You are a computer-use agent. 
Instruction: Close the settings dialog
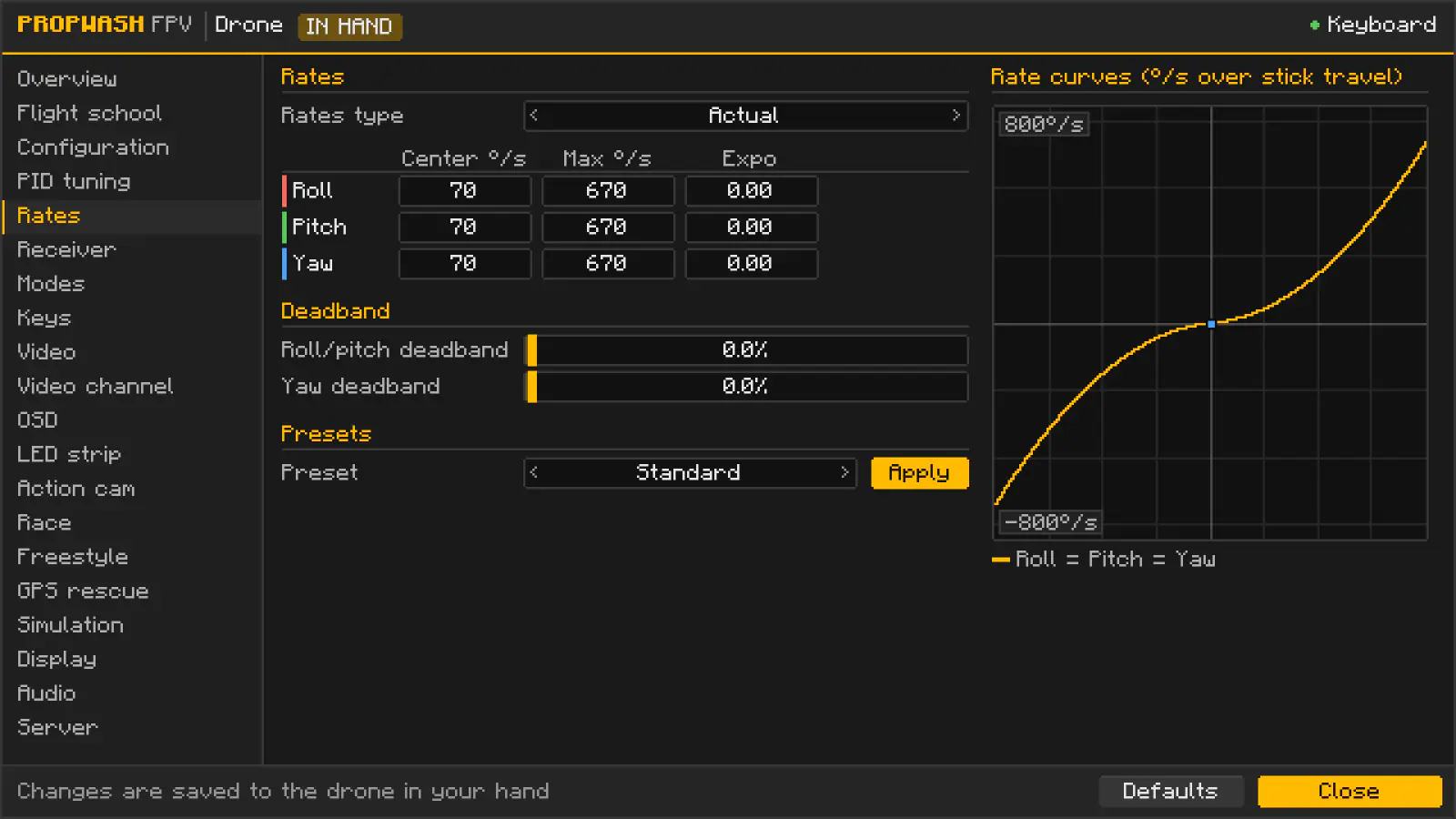1350,791
